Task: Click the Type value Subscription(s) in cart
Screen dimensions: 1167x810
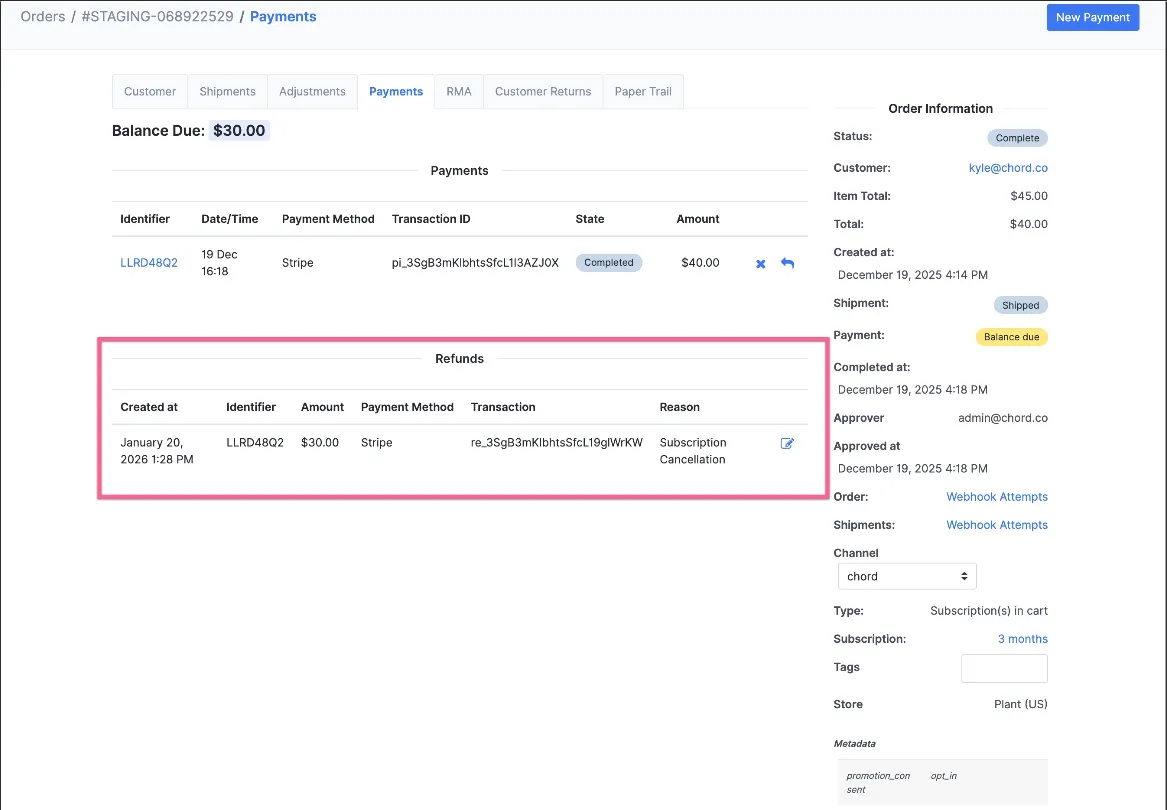Action: (x=988, y=611)
